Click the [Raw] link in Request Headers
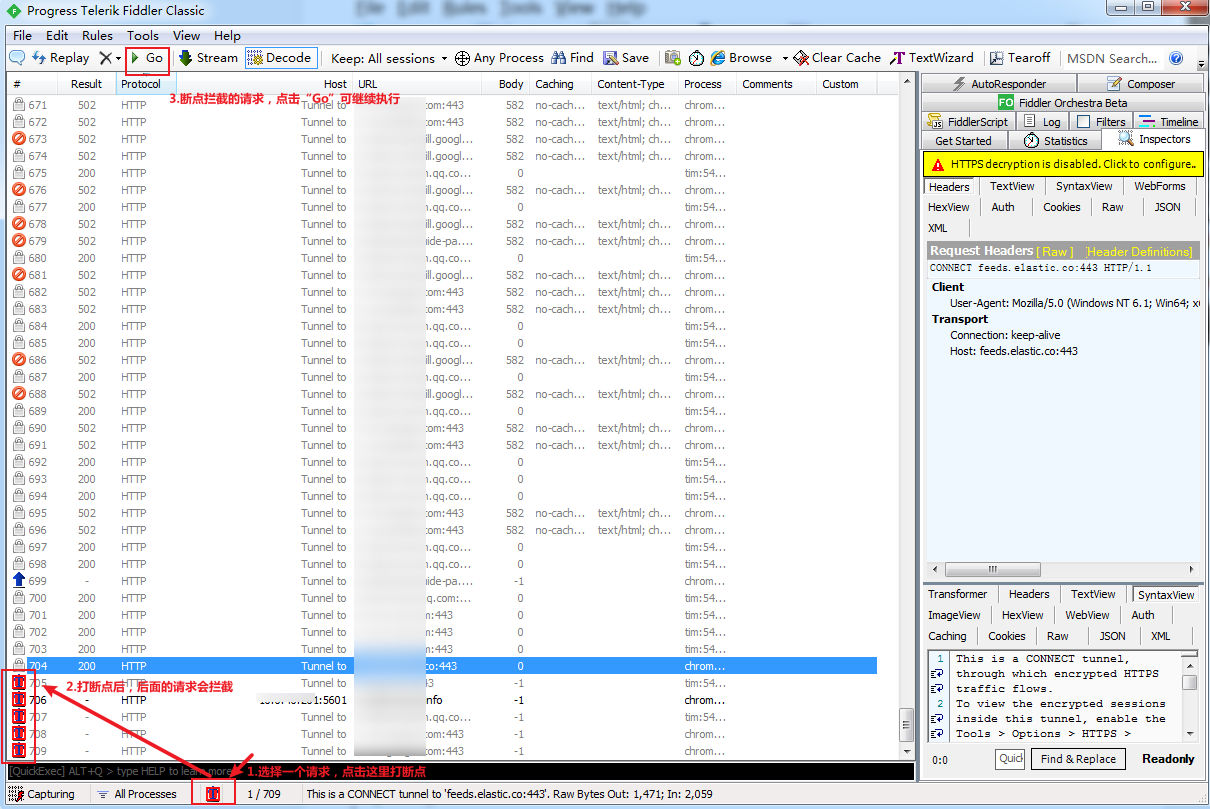1210x809 pixels. (x=1055, y=251)
